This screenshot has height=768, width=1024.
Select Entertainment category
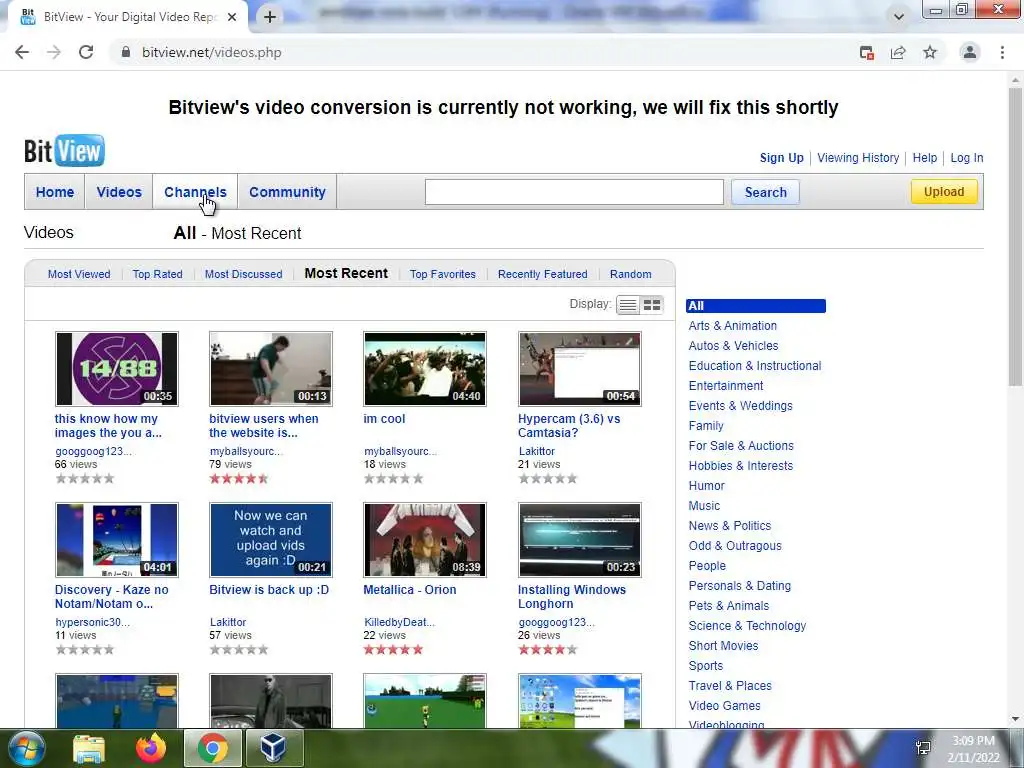726,386
